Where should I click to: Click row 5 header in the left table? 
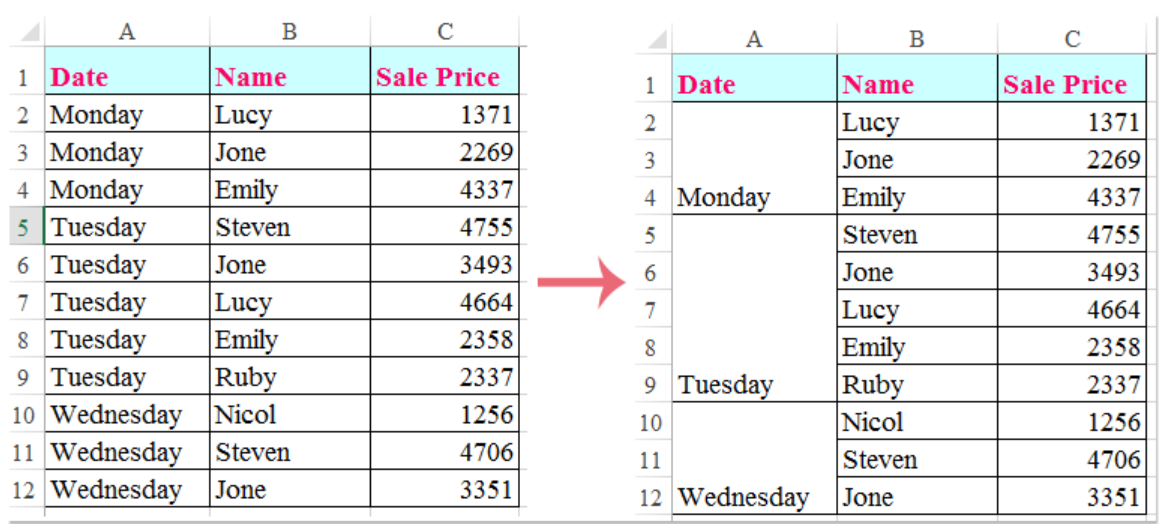24,228
